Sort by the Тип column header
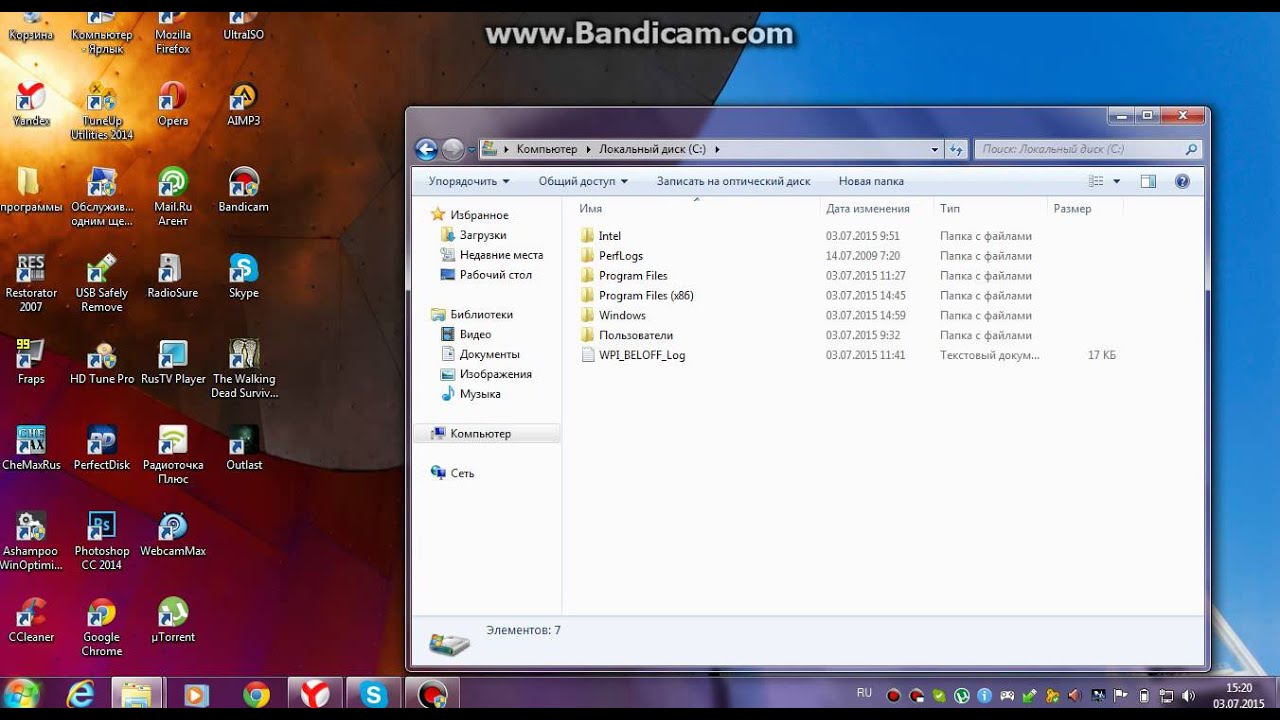 coord(990,209)
